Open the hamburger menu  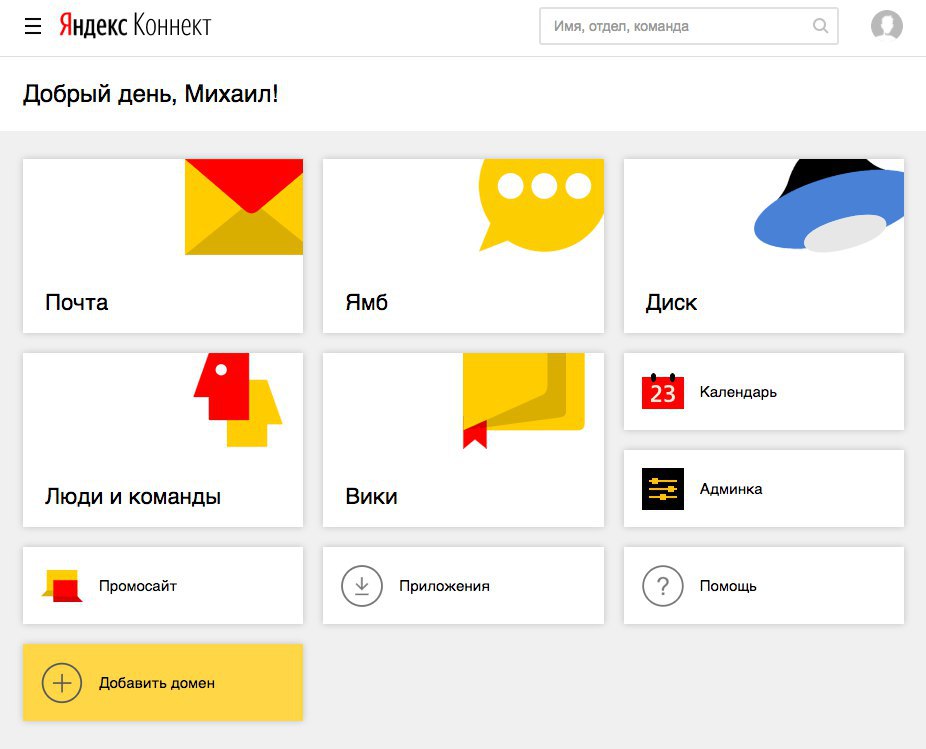(33, 26)
